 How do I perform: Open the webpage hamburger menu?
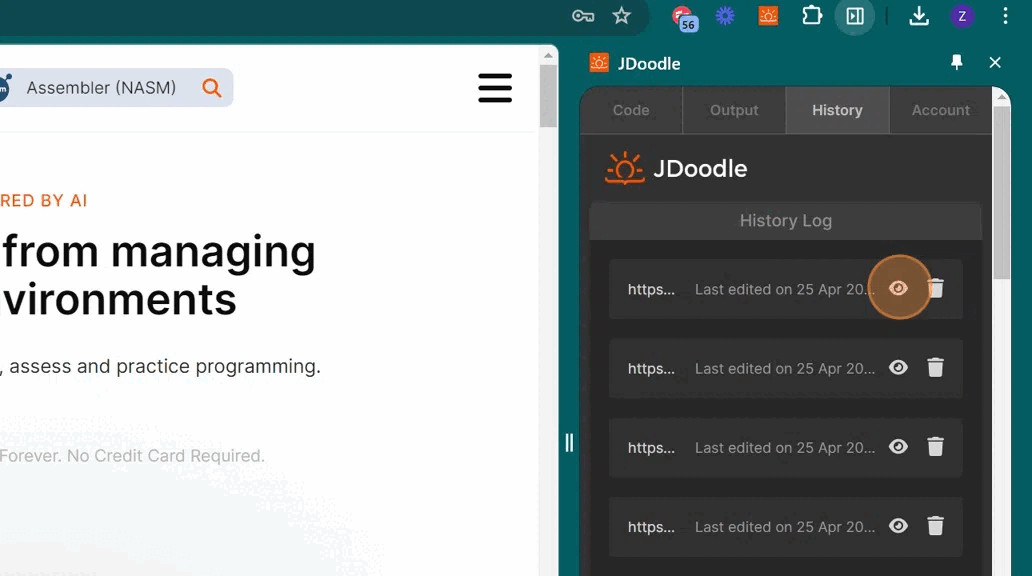coord(495,88)
